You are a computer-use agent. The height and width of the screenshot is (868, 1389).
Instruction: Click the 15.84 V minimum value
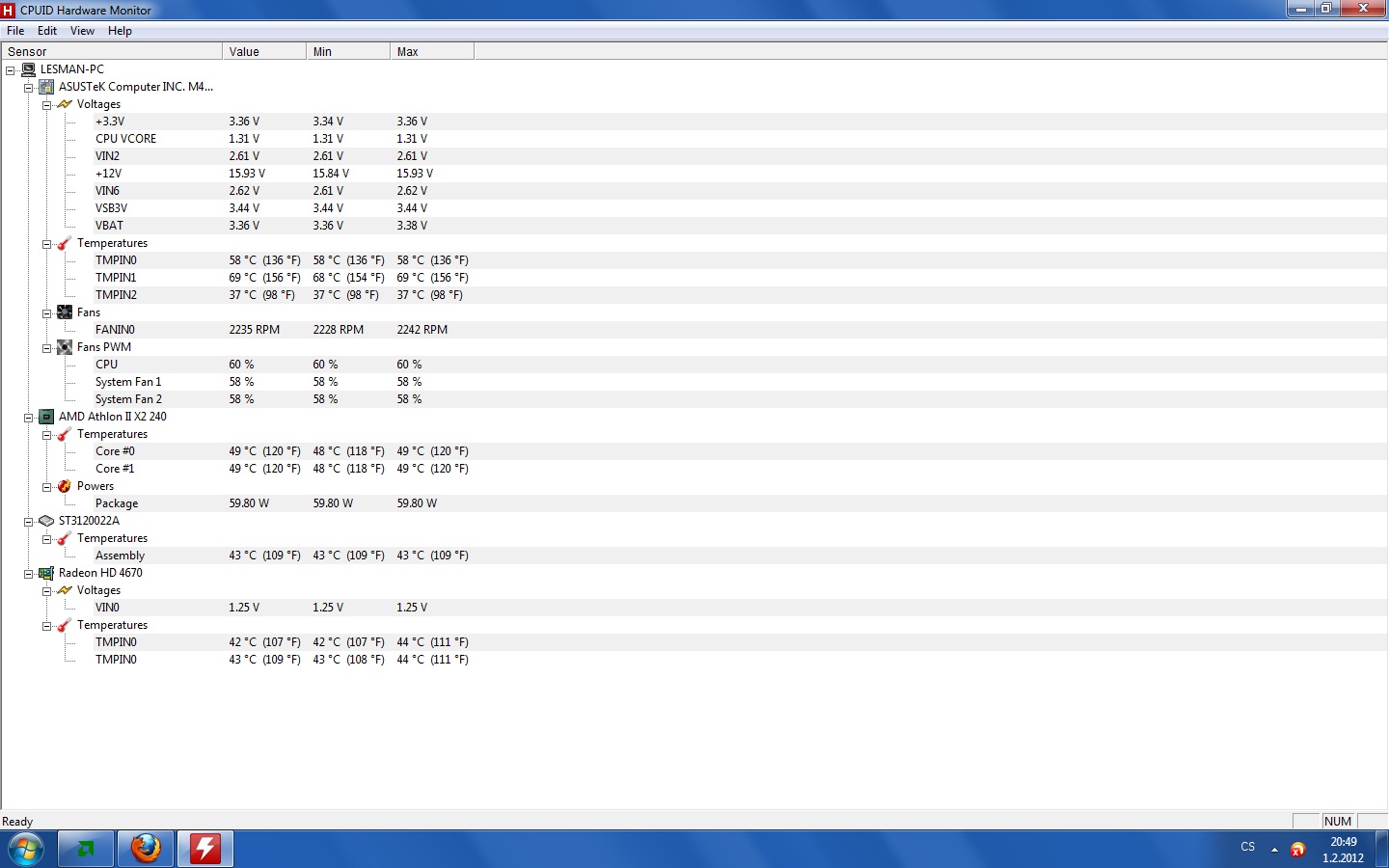click(331, 174)
